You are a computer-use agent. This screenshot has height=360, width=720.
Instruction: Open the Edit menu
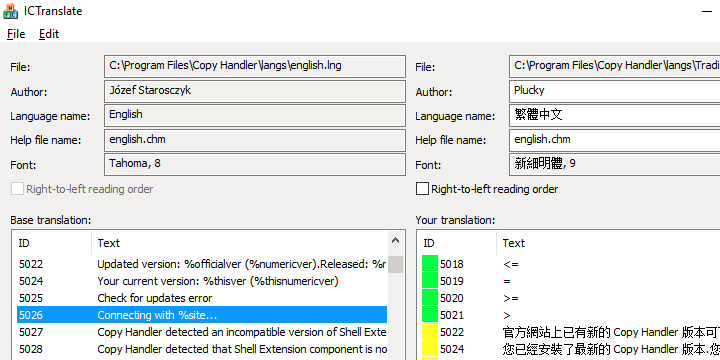tap(49, 34)
